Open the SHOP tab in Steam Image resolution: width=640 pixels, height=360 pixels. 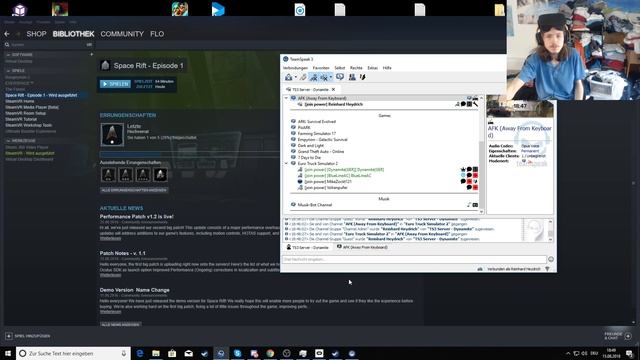click(36, 34)
